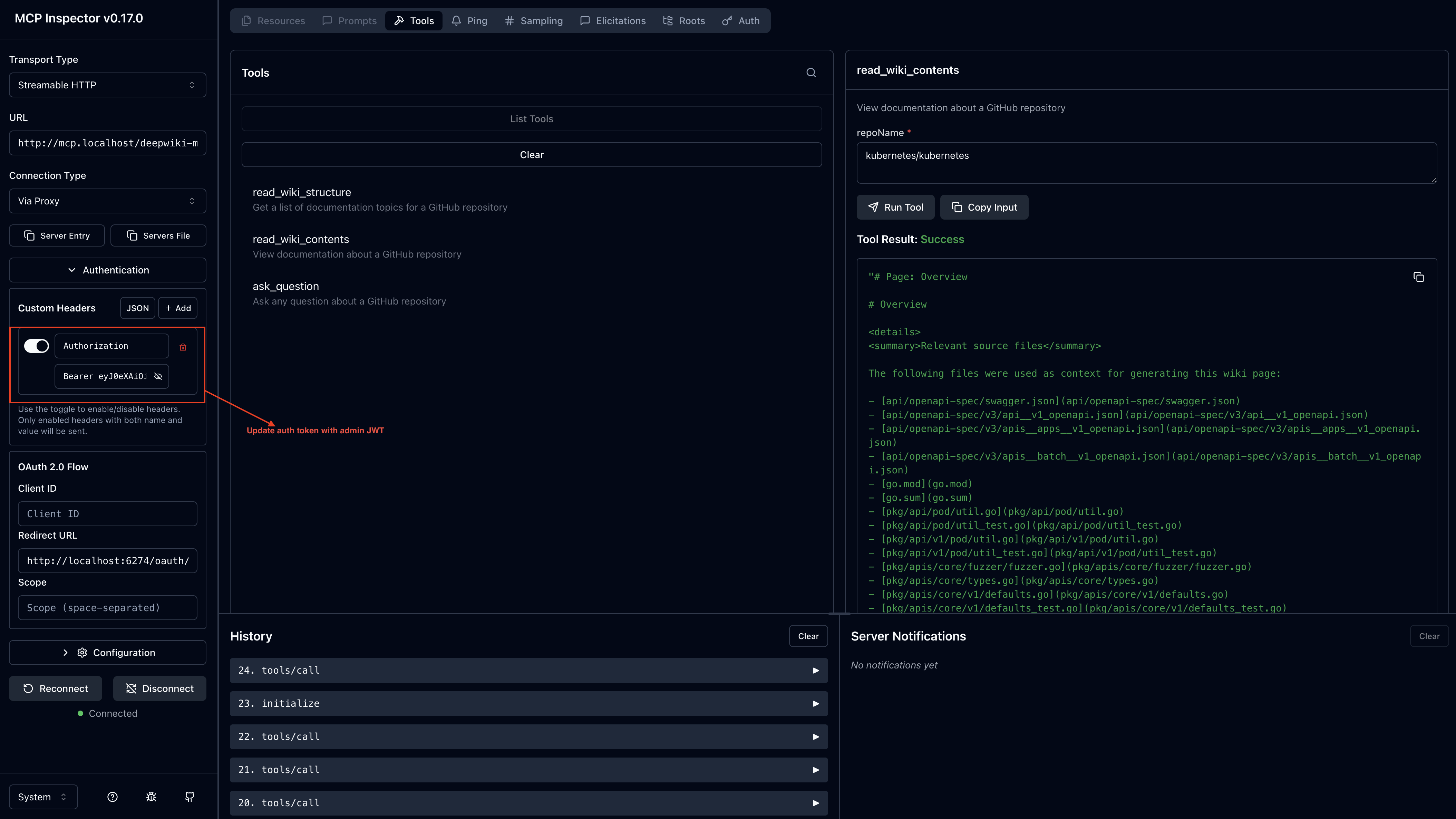Delete the Authorization header with trash icon

[x=183, y=347]
